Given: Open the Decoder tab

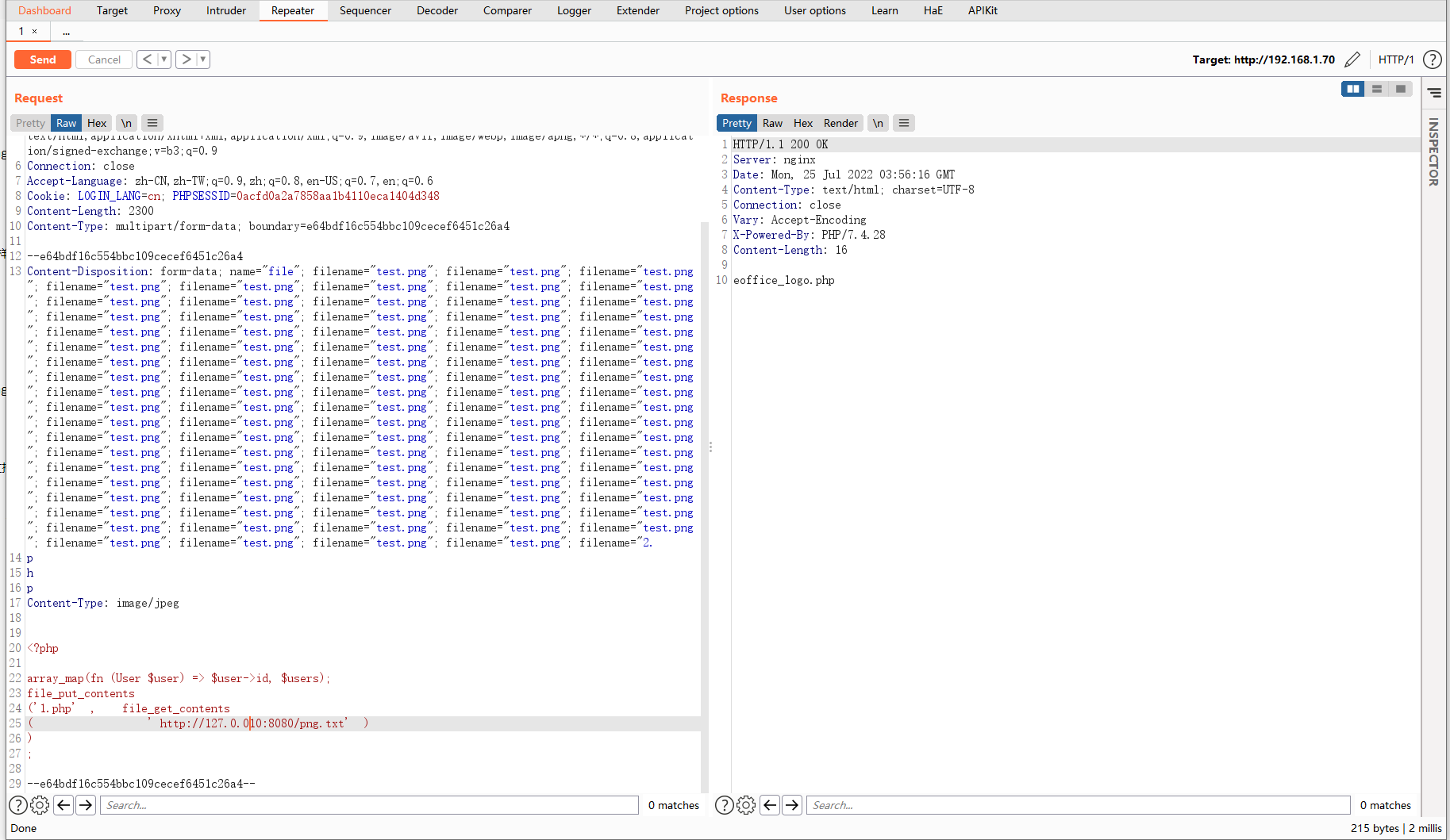Looking at the screenshot, I should pyautogui.click(x=437, y=10).
